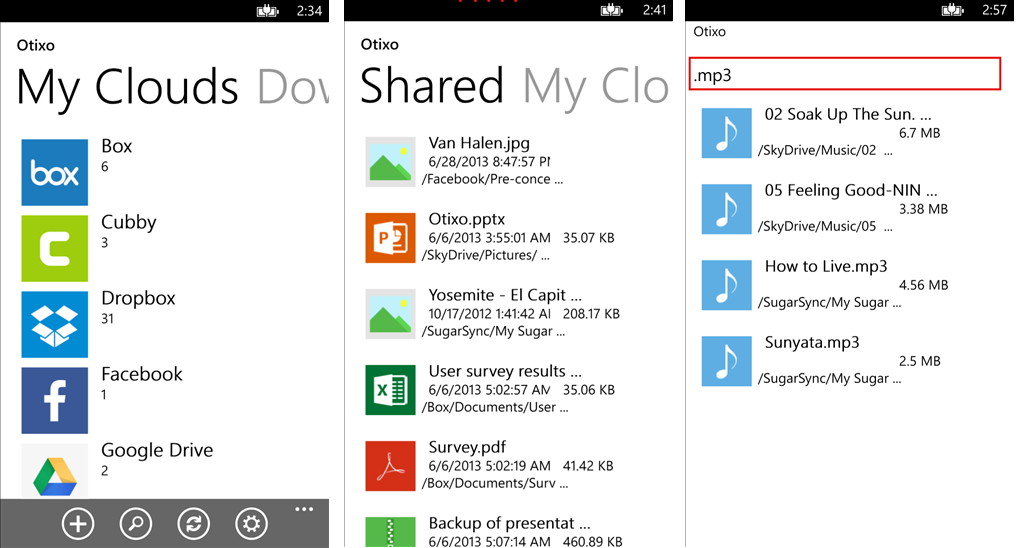Tap the Van Halen.jpg image icon
1017x548 pixels.
point(390,161)
